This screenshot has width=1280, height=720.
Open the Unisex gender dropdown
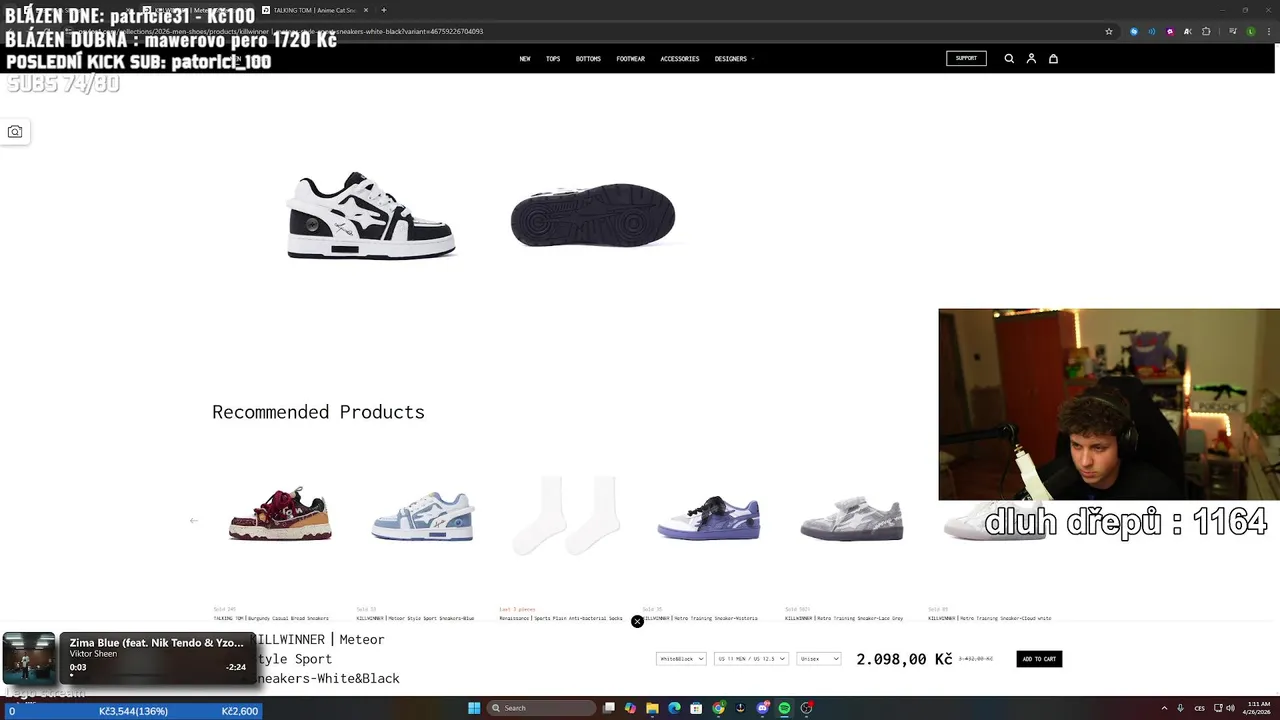tap(819, 659)
